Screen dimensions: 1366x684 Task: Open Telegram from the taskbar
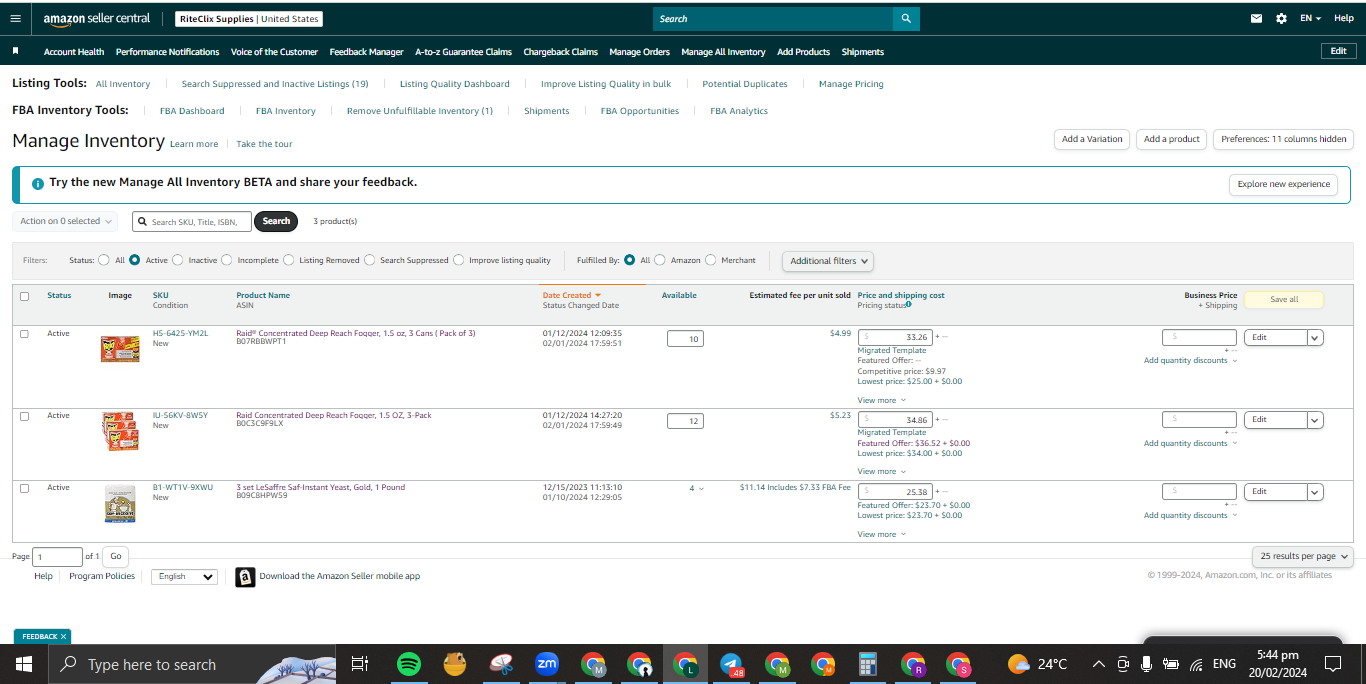pos(732,664)
